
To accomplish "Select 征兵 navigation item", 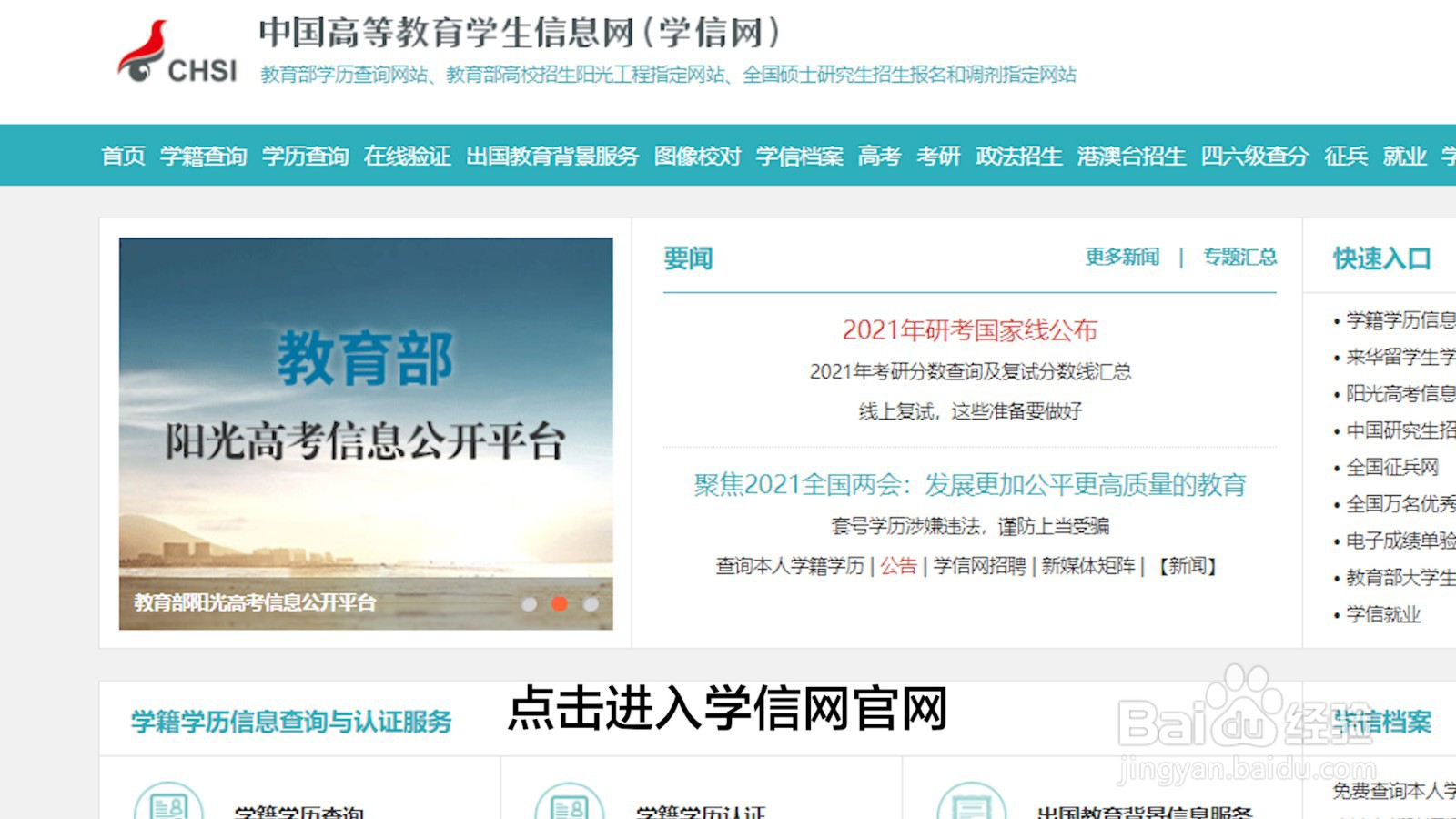I will pos(1346,157).
